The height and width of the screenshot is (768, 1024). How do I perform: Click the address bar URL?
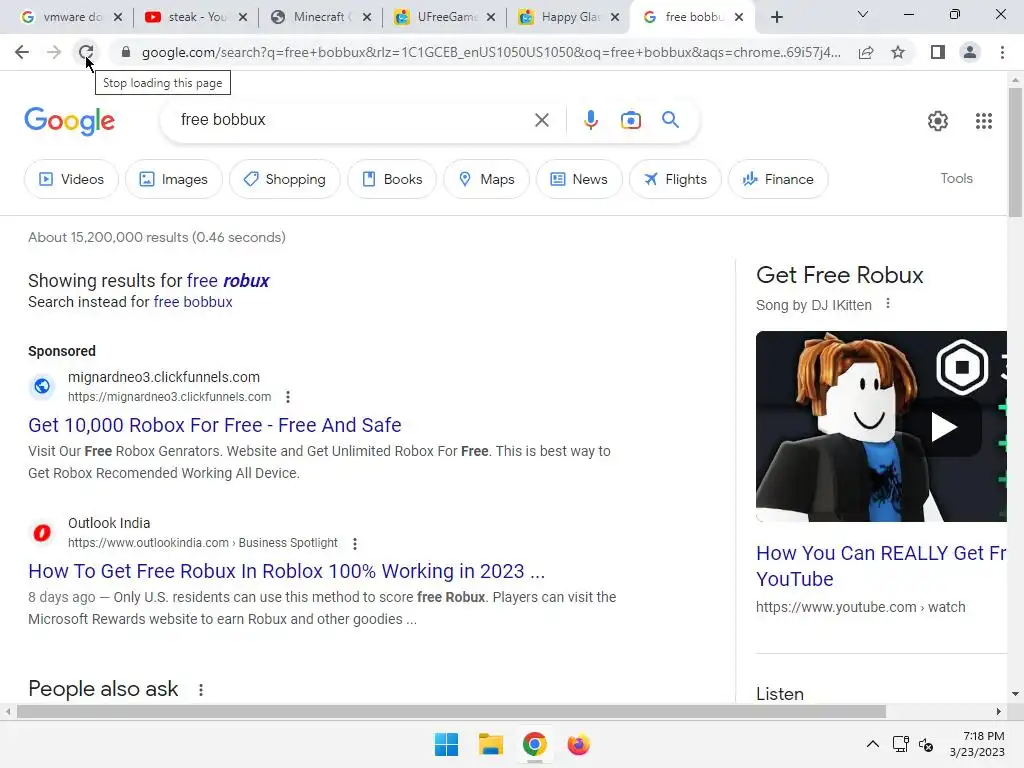tap(491, 52)
